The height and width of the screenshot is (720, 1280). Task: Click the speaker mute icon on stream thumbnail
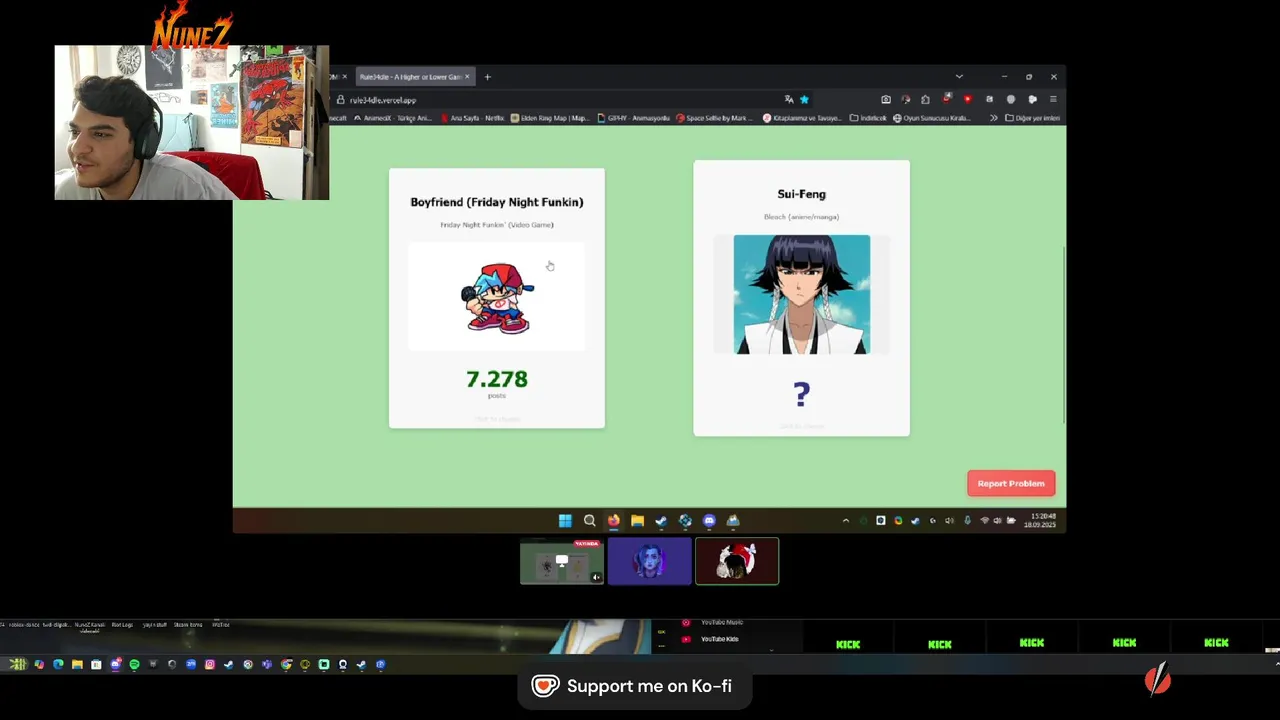click(x=596, y=577)
